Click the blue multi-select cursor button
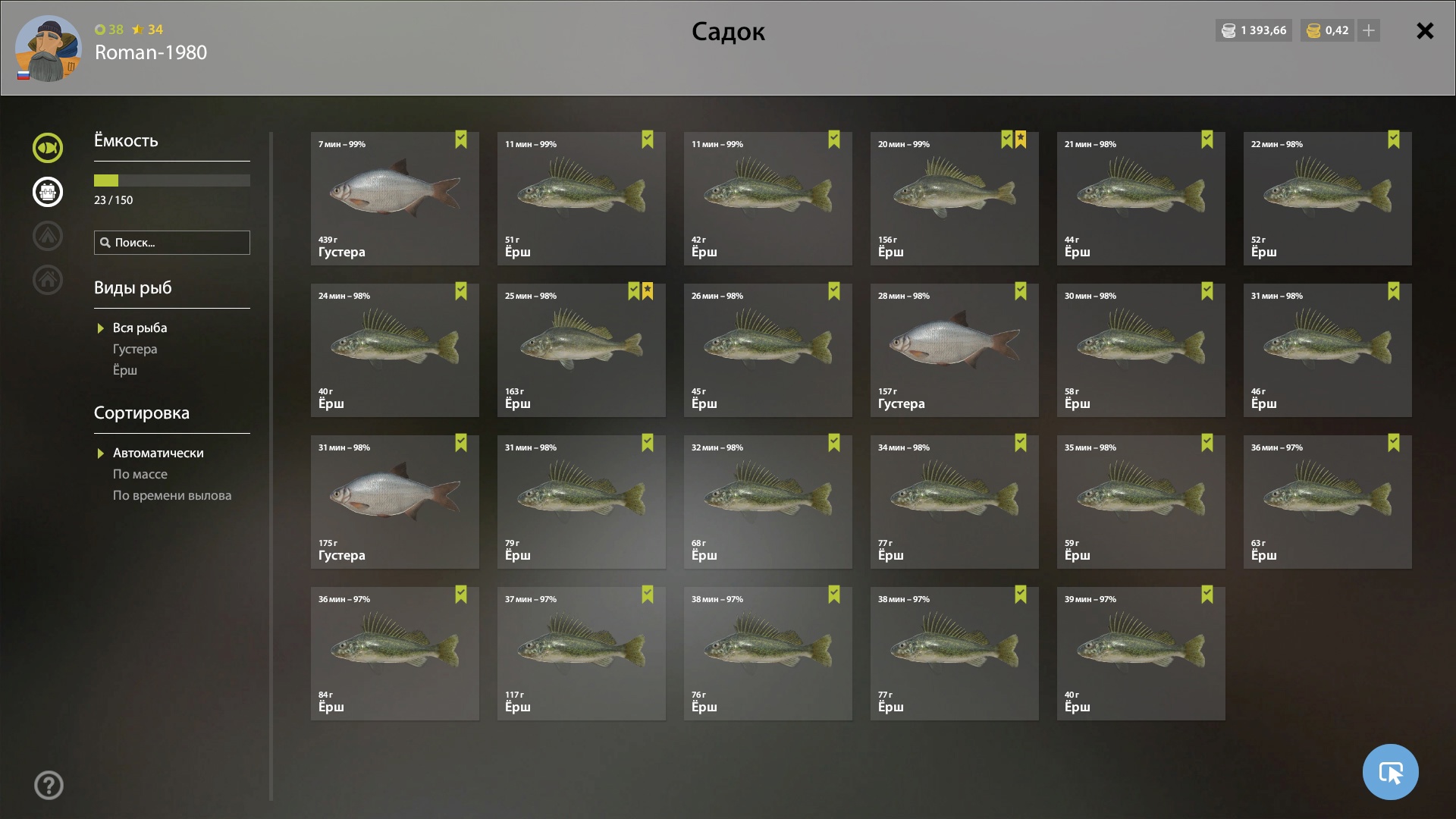Screen dimensions: 1456x819 [1390, 772]
